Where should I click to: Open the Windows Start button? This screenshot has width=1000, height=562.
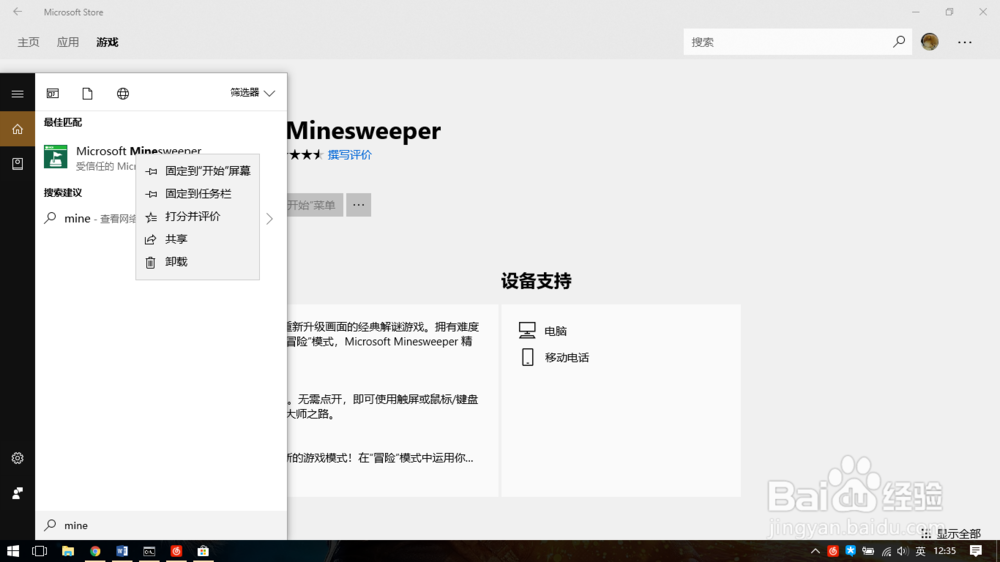13,551
